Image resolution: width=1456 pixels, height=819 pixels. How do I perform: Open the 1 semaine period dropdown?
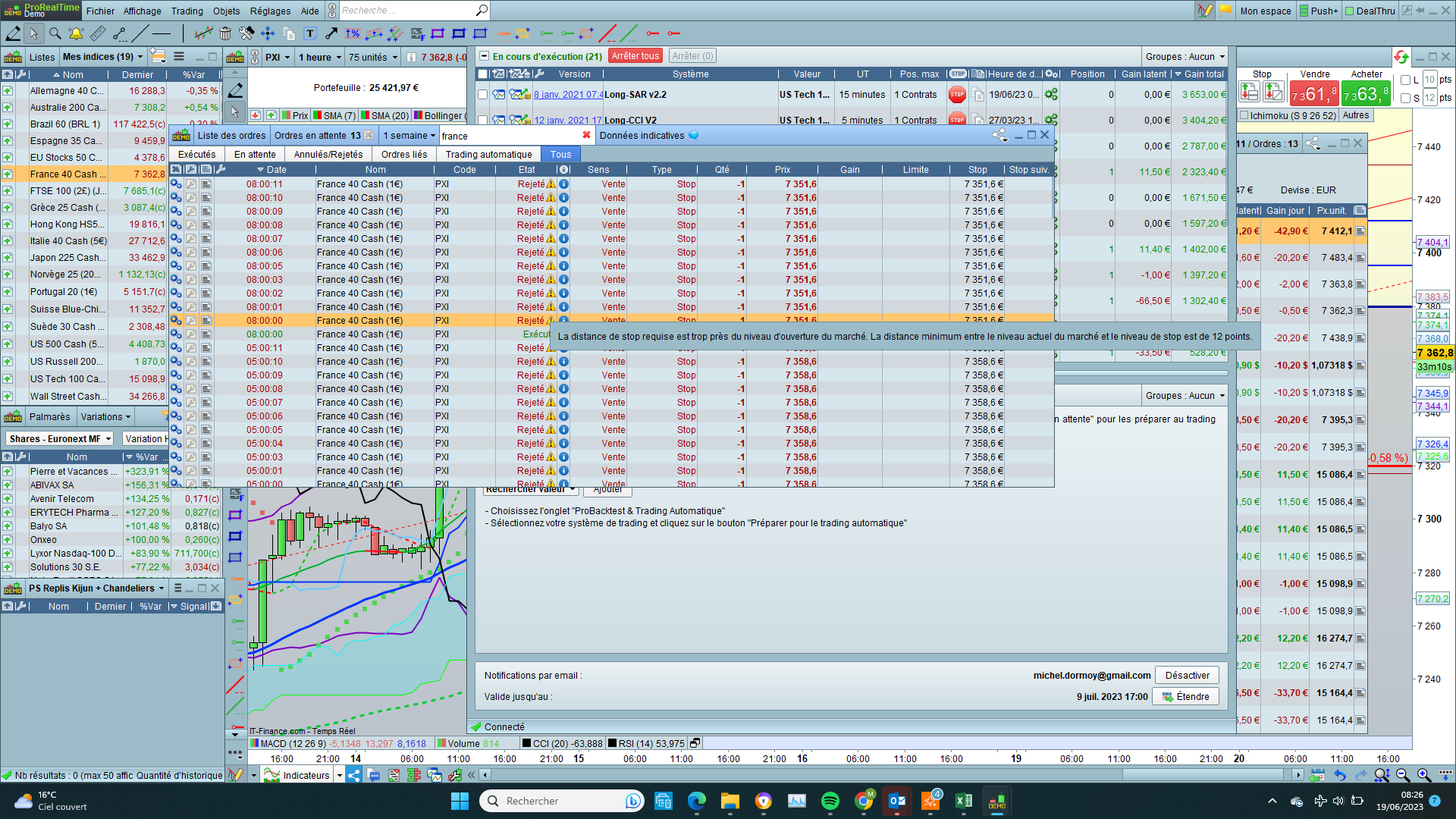pyautogui.click(x=409, y=136)
